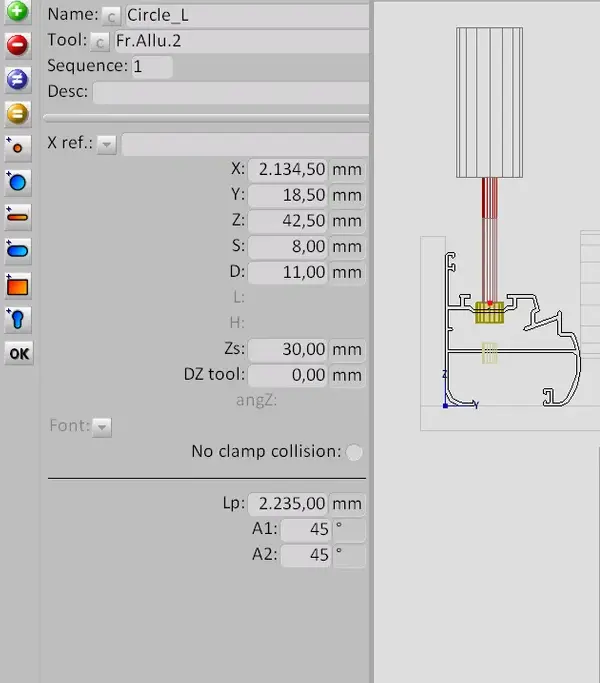600x683 pixels.
Task: Add a blue circle machining
Action: coord(17,182)
